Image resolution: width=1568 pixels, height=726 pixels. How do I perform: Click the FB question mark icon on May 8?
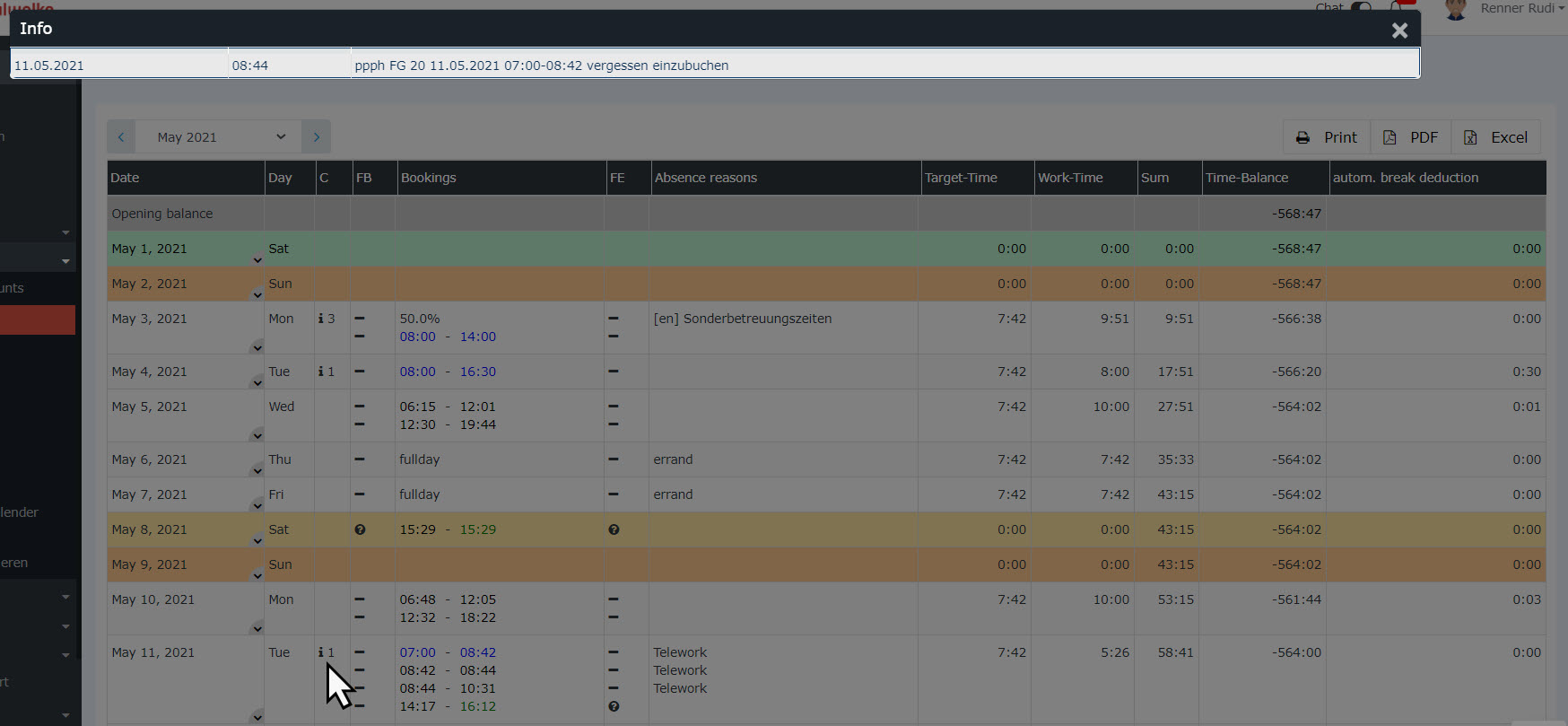tap(360, 529)
